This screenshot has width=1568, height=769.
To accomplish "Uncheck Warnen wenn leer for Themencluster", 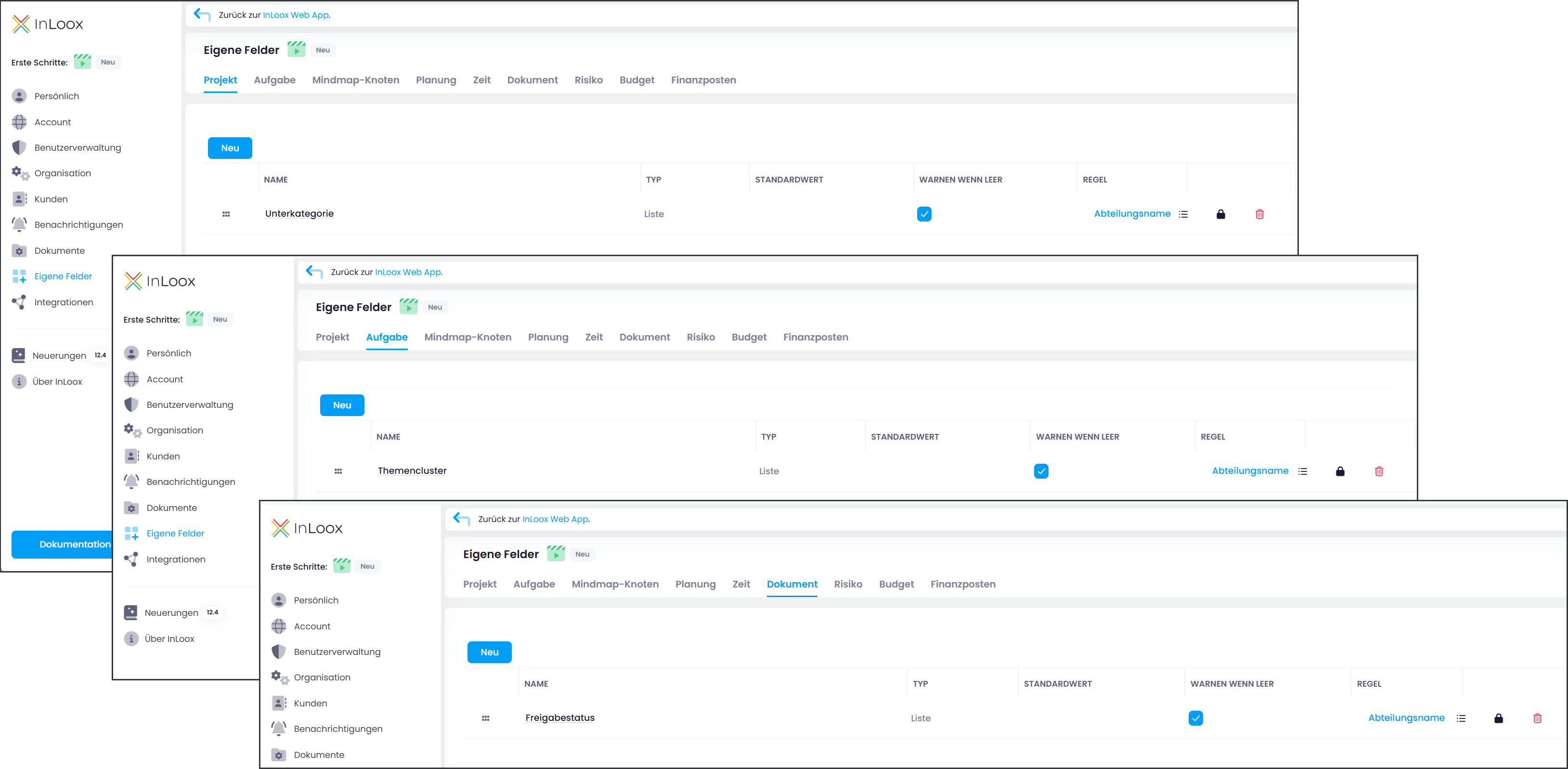I will 1041,470.
